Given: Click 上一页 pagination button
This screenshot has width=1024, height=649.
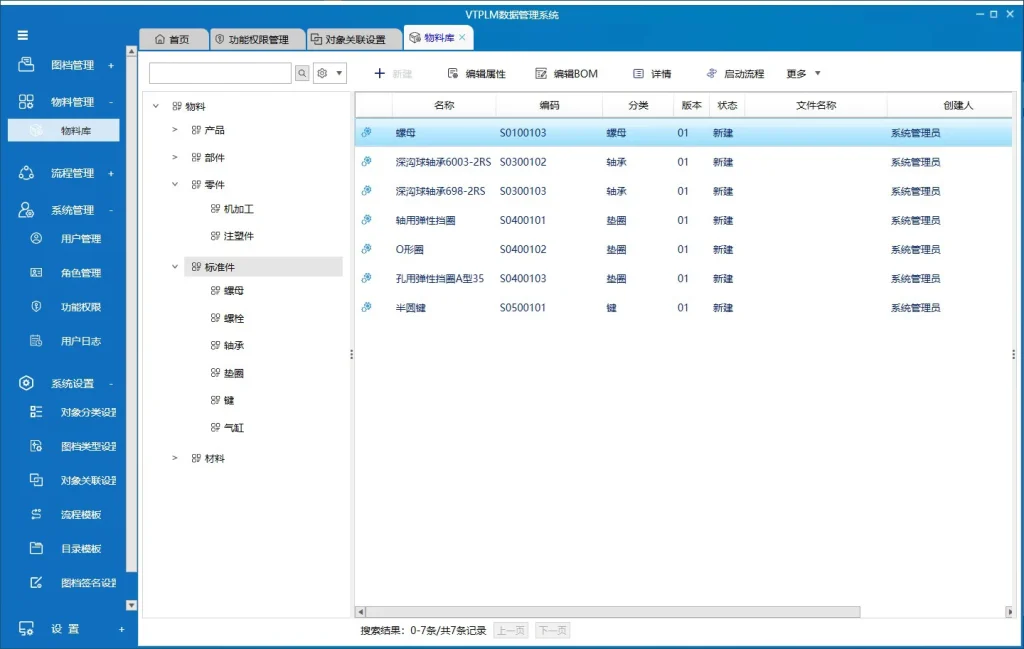Looking at the screenshot, I should click(x=511, y=630).
